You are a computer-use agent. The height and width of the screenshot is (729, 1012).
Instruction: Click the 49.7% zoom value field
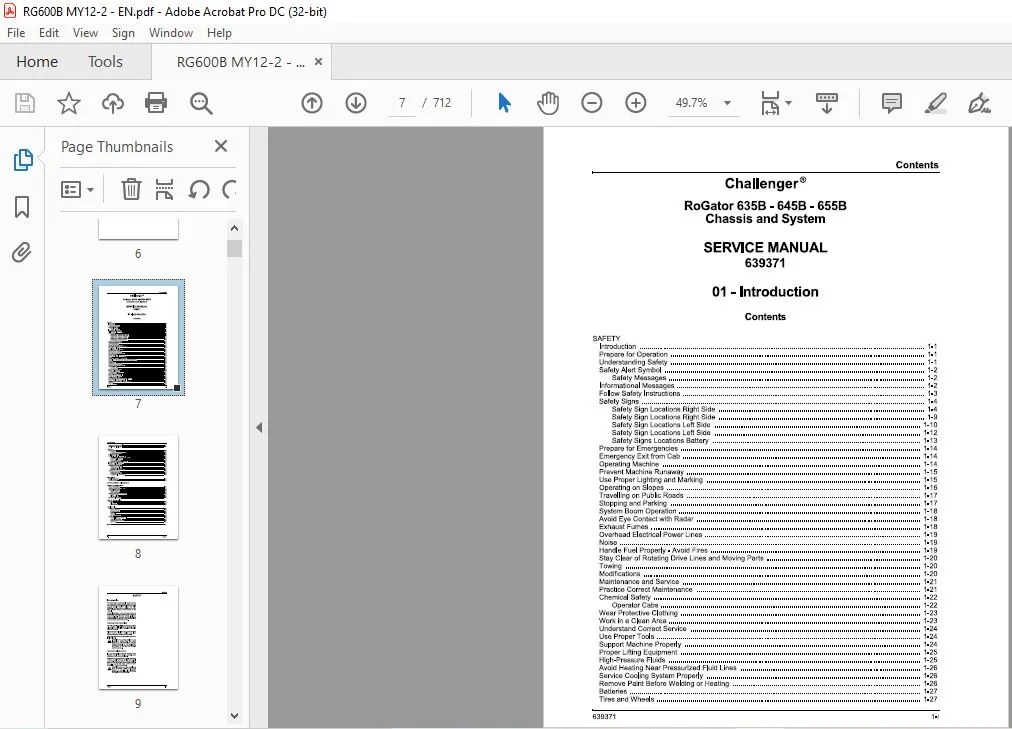click(691, 103)
